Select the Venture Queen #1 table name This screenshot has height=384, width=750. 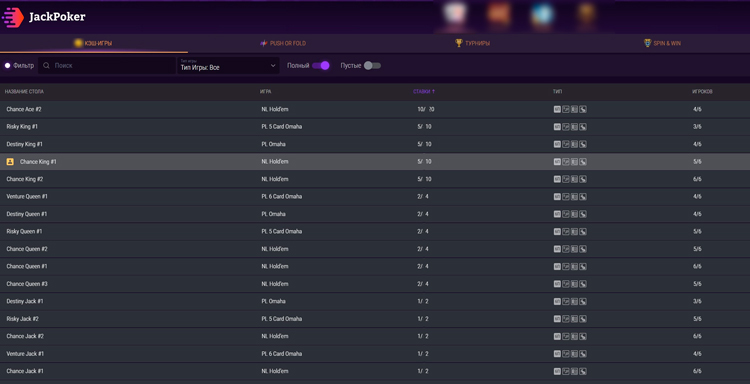click(27, 197)
